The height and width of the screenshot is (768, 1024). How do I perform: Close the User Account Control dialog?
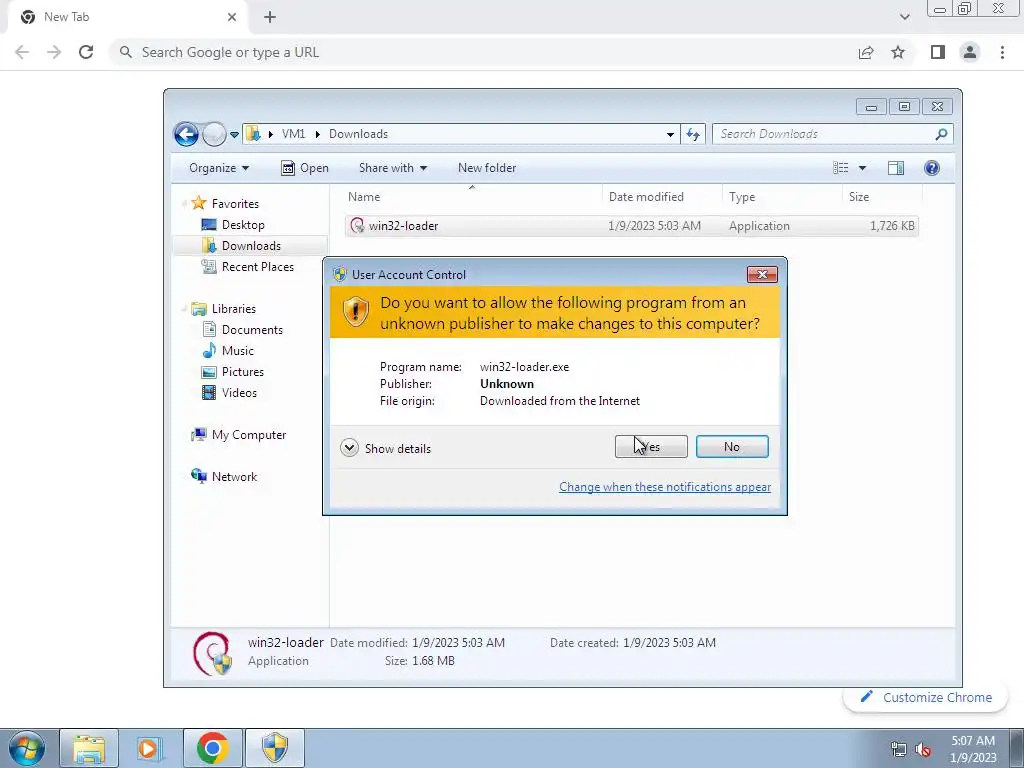(762, 274)
